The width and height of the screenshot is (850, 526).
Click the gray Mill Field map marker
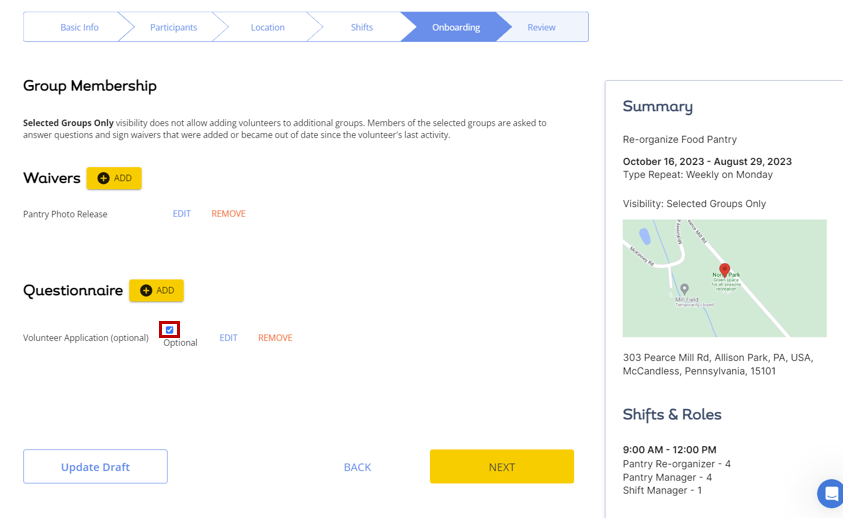tap(685, 289)
